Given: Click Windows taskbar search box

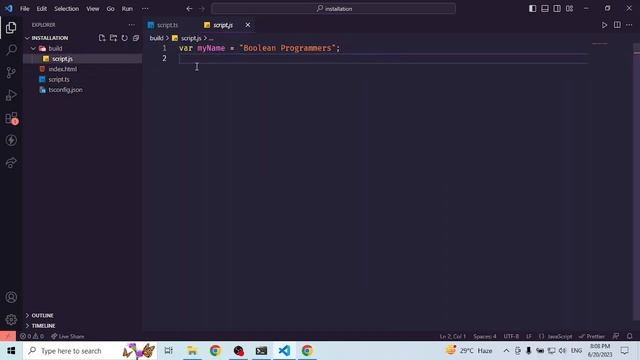Looking at the screenshot, I should coord(90,351).
